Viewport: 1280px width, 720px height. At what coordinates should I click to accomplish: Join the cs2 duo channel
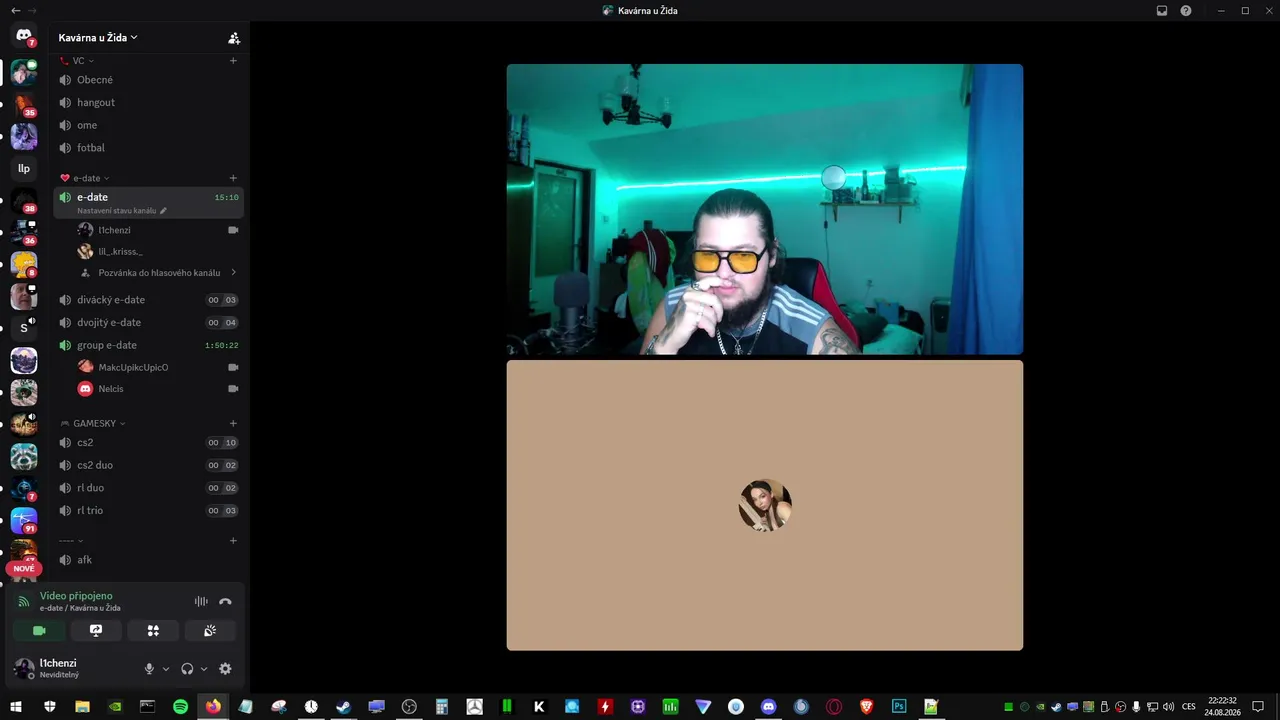(x=148, y=465)
